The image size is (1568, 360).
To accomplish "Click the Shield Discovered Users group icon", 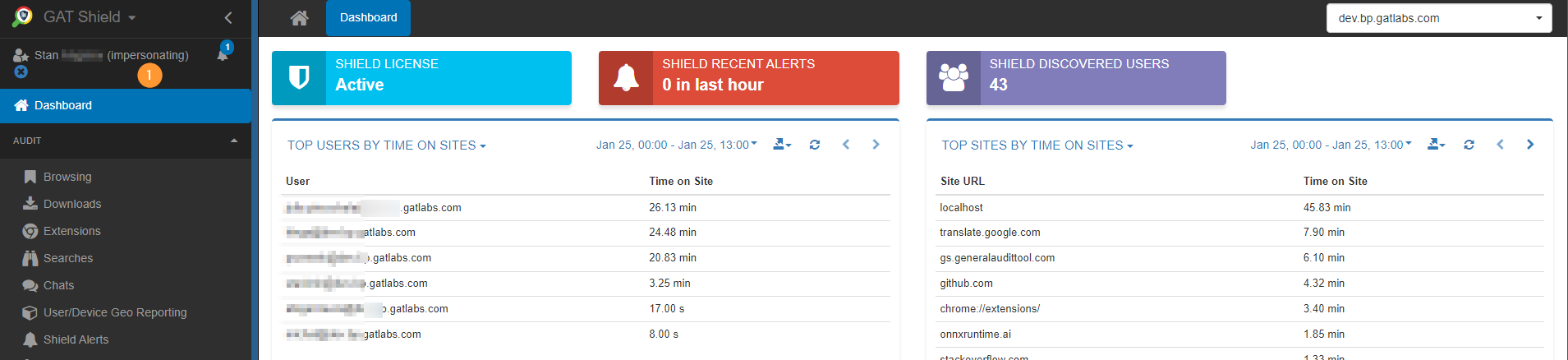I will 953,77.
